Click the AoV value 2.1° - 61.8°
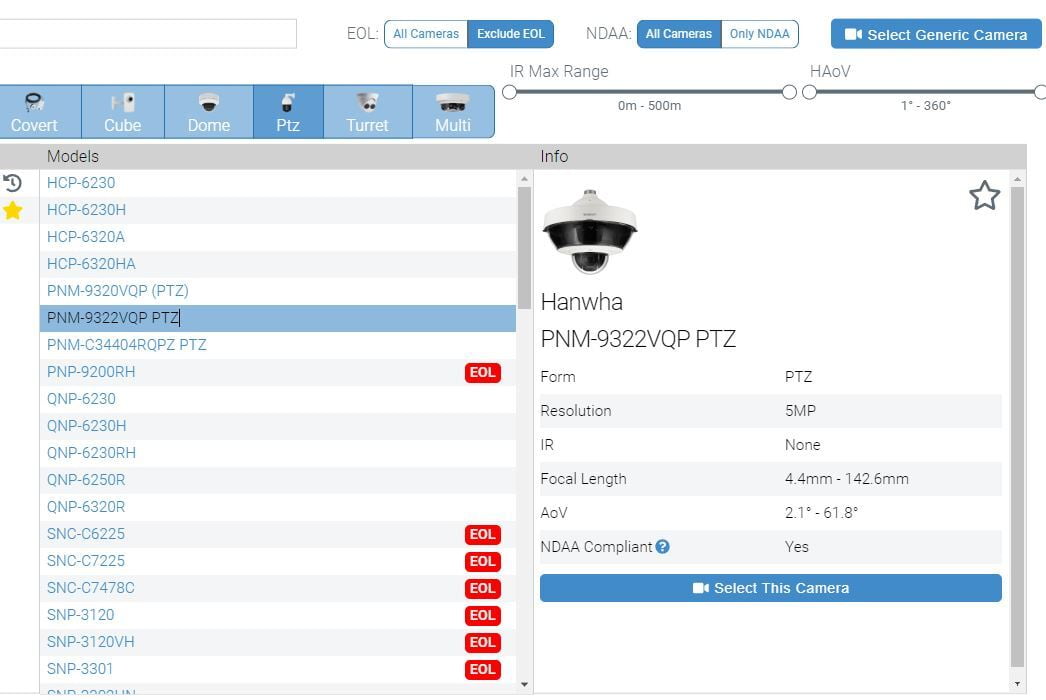This screenshot has width=1046, height=700. coord(821,512)
